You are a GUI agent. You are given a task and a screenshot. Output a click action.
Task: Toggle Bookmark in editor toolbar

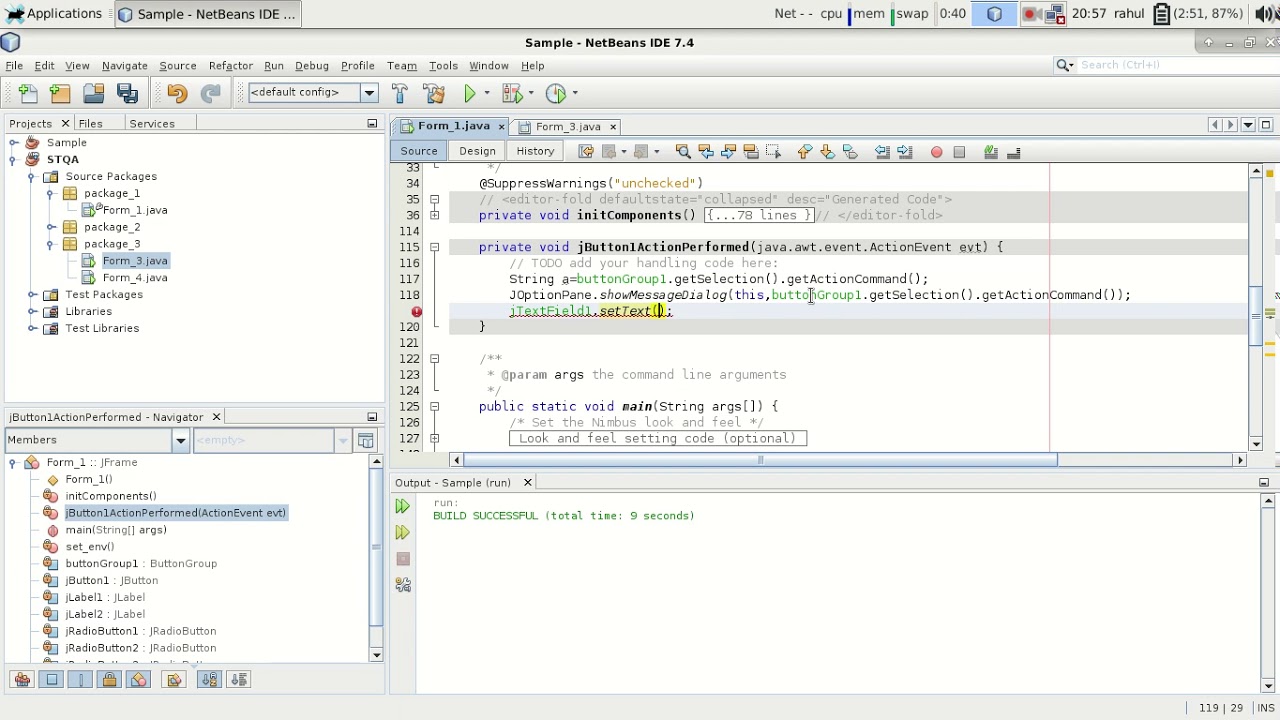(x=850, y=152)
